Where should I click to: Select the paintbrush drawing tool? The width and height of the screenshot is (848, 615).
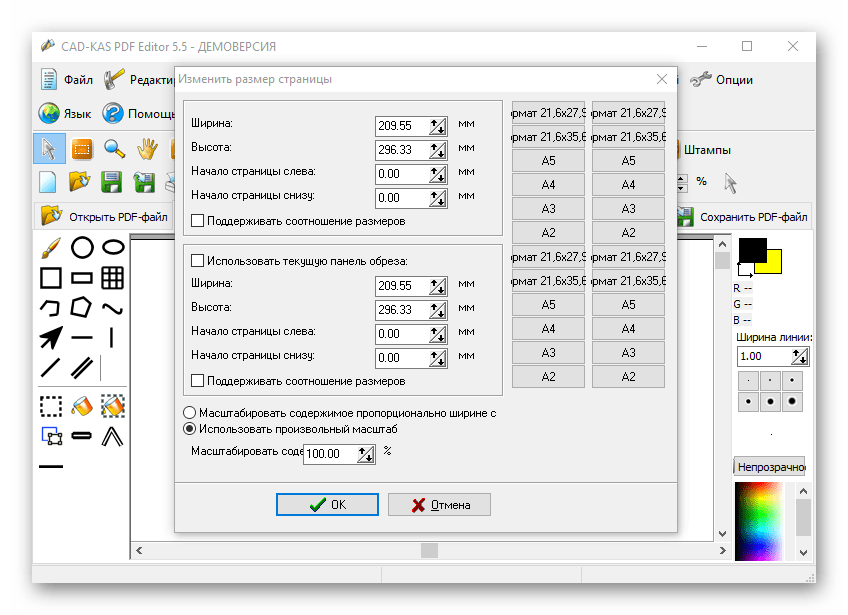pyautogui.click(x=51, y=248)
